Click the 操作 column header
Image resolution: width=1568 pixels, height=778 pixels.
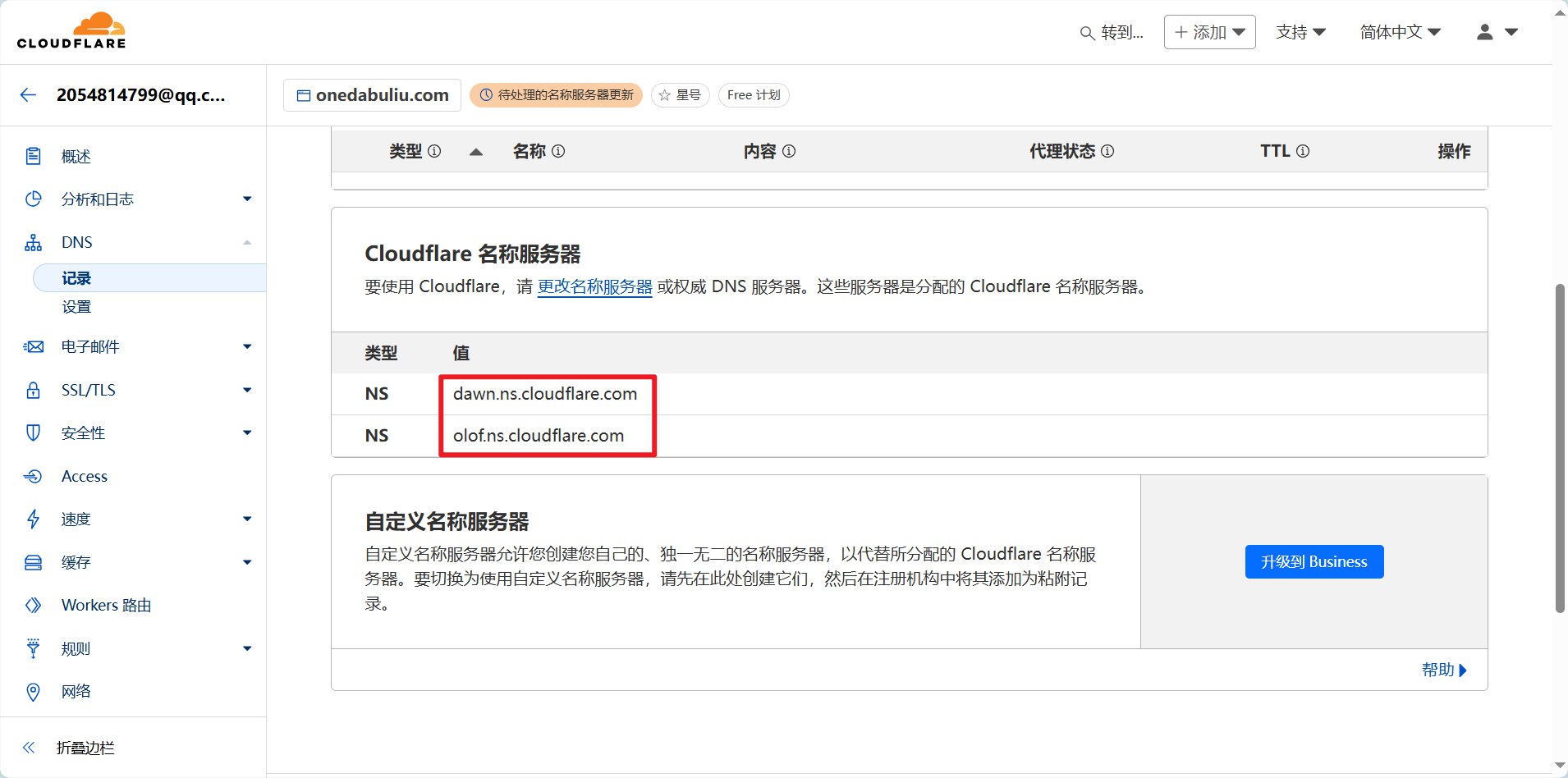click(x=1454, y=151)
